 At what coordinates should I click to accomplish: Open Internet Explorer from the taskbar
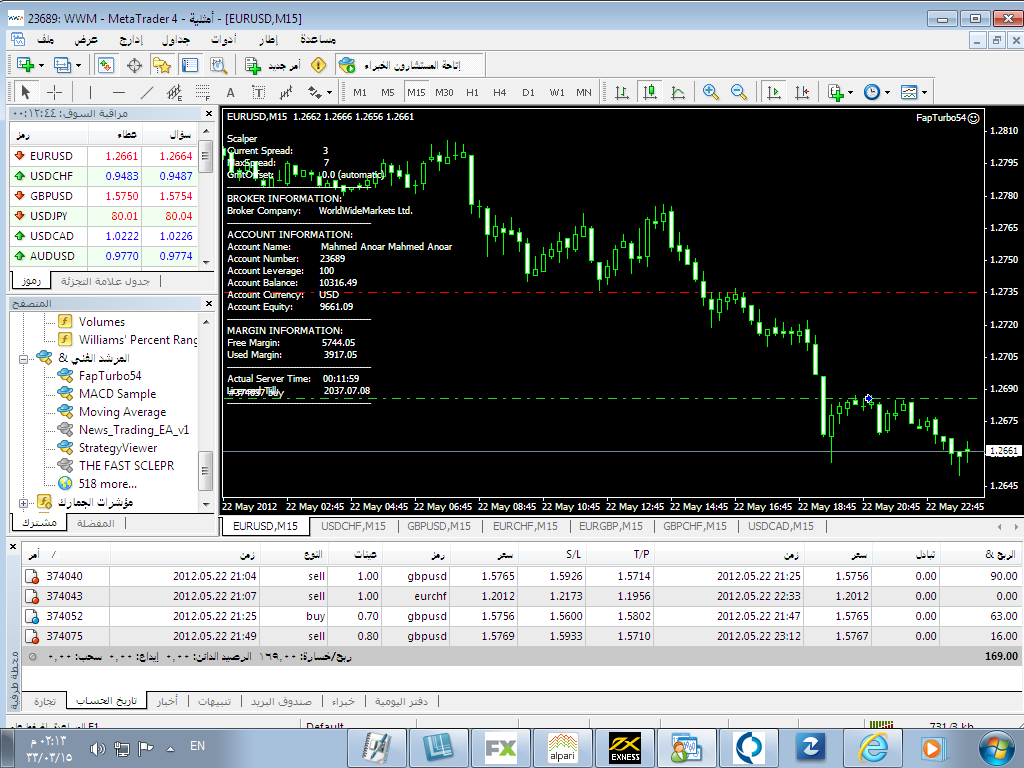point(874,748)
